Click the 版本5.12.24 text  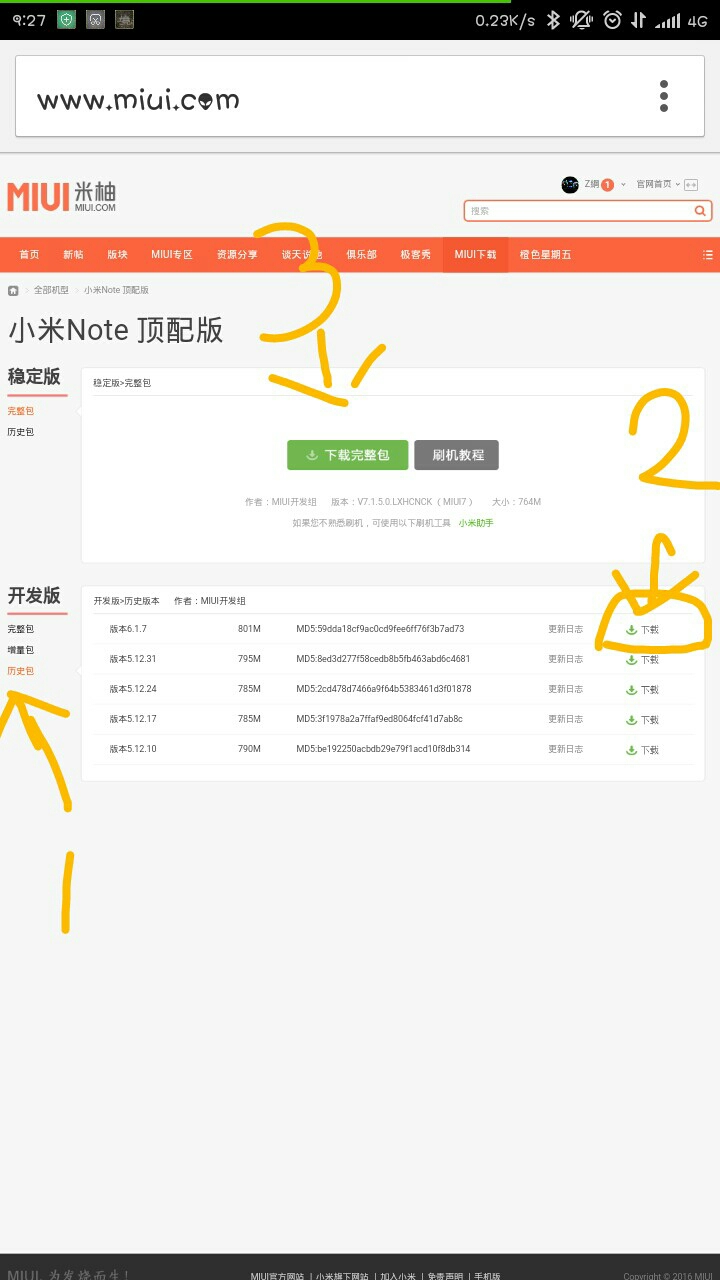(x=133, y=689)
